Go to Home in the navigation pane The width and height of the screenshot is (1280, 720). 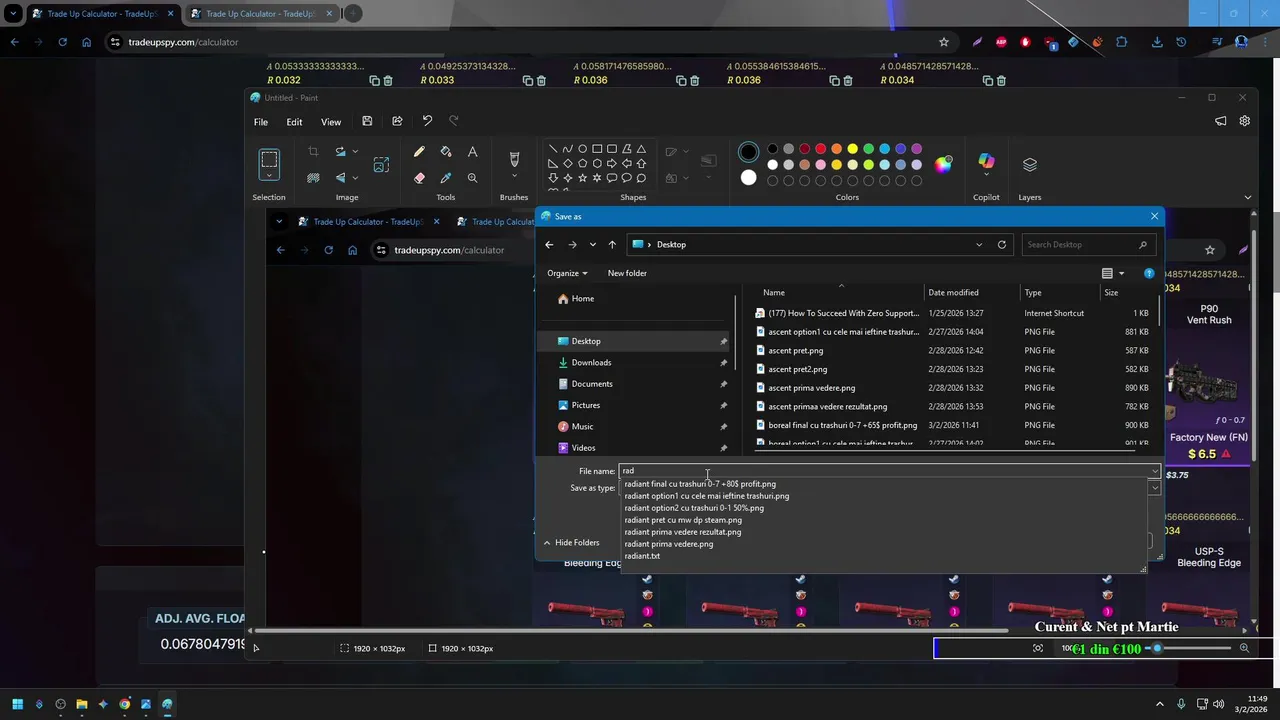[x=583, y=298]
